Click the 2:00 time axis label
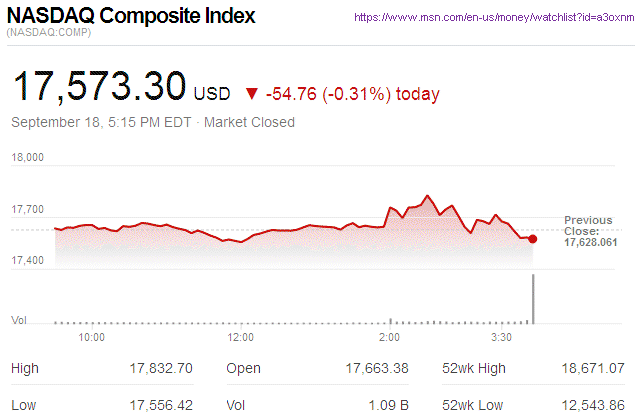The width and height of the screenshot is (640, 420). click(389, 338)
